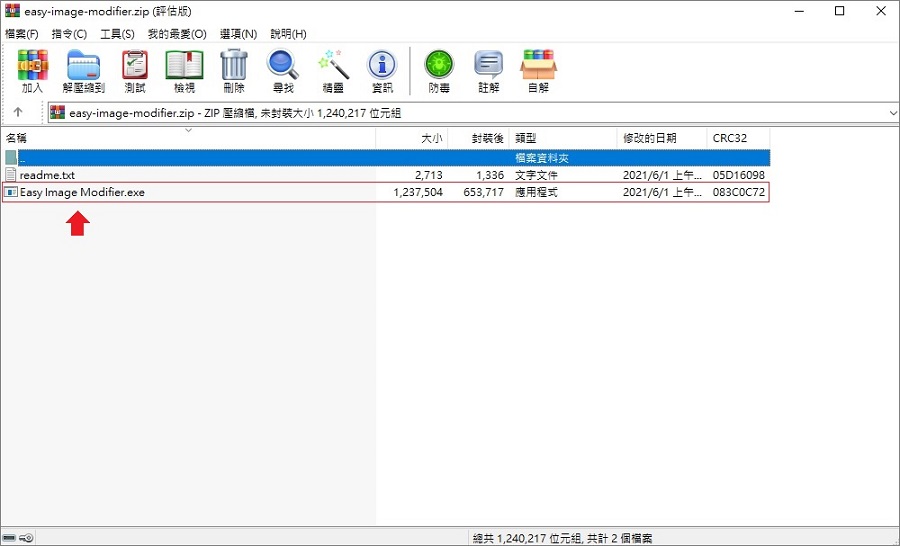This screenshot has height=546, width=900.
Task: Click the drive icon in status bar
Action: (9, 538)
